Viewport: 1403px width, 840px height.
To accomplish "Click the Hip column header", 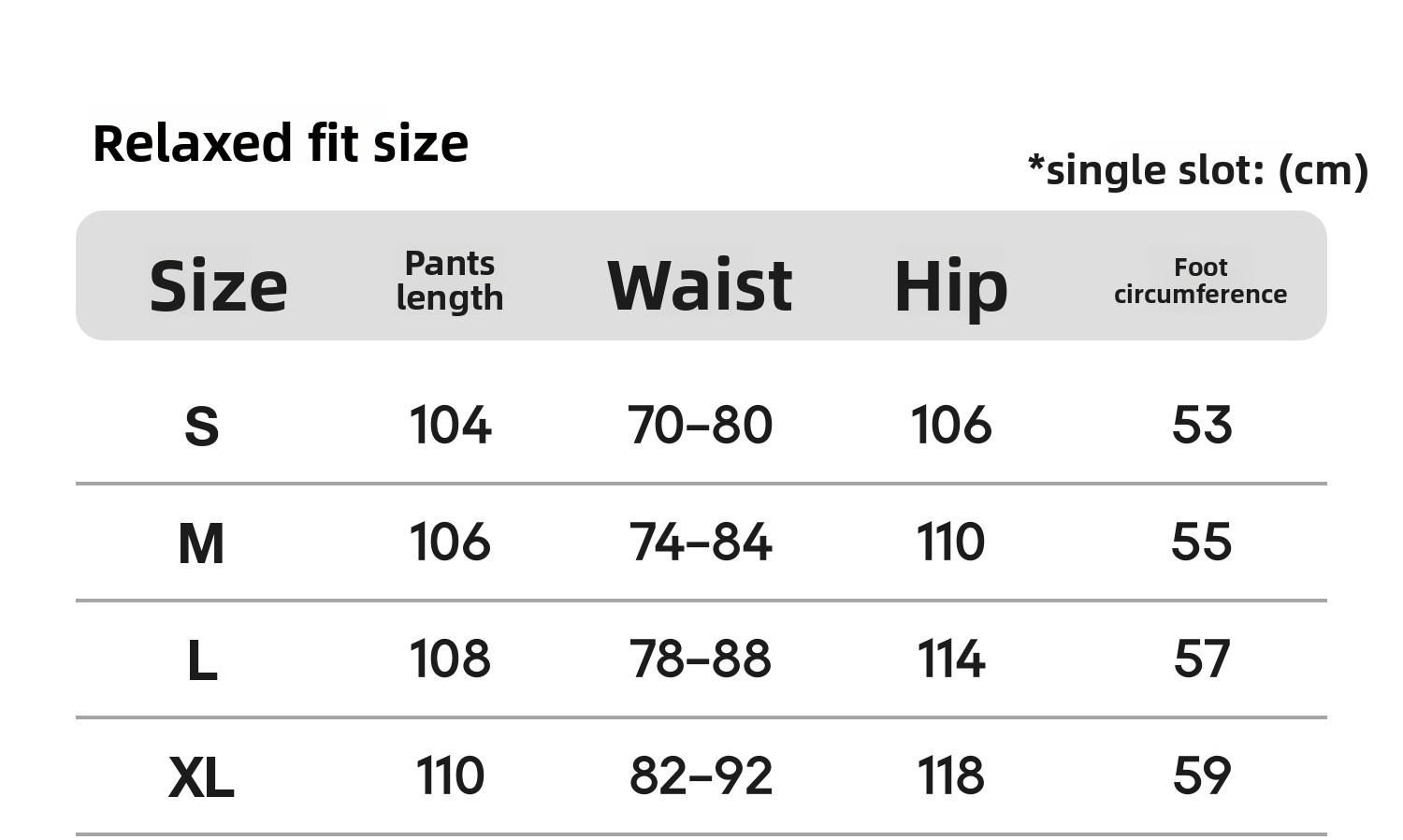I will tap(950, 287).
